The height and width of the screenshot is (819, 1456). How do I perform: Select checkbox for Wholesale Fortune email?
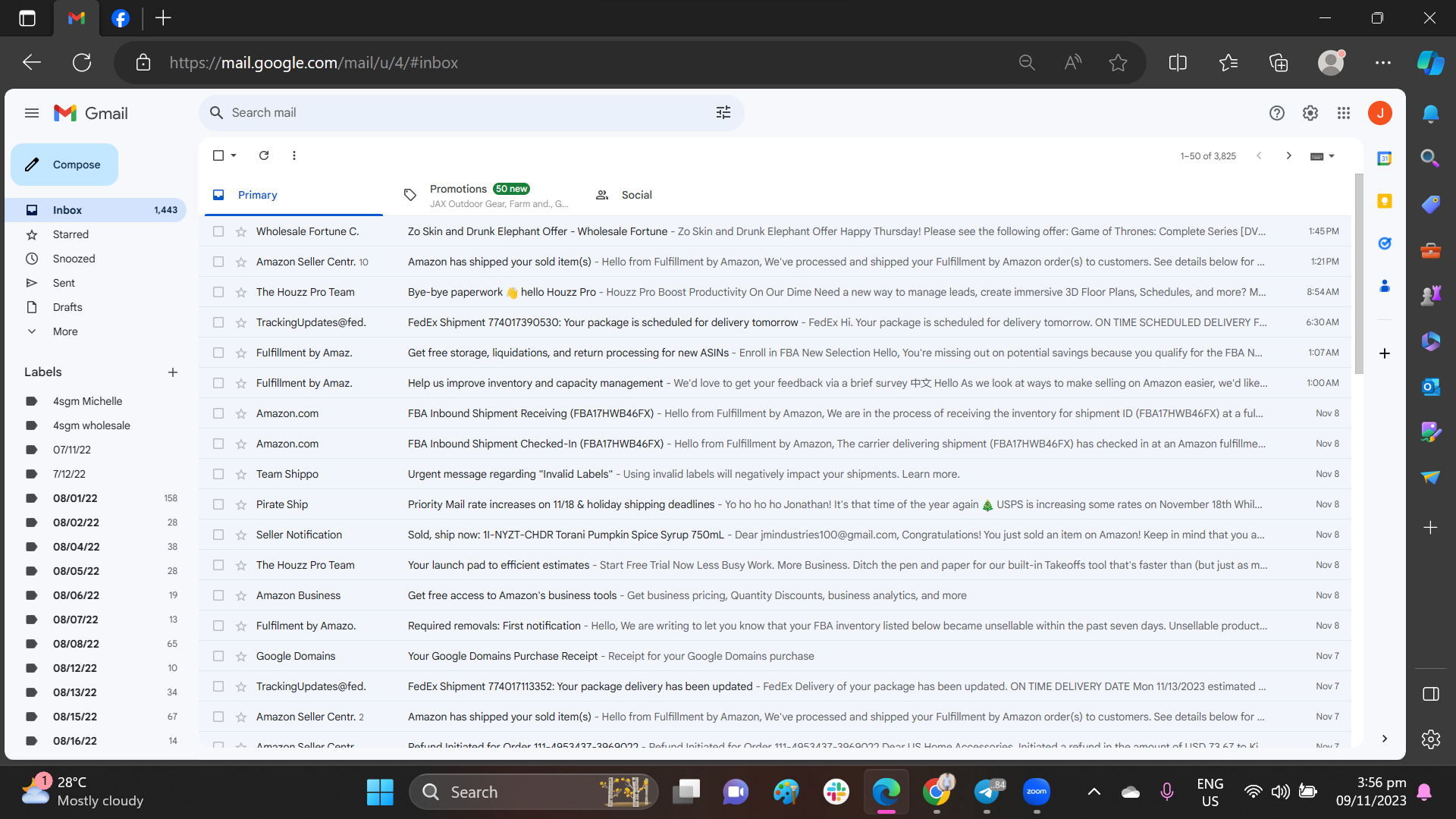(x=218, y=231)
